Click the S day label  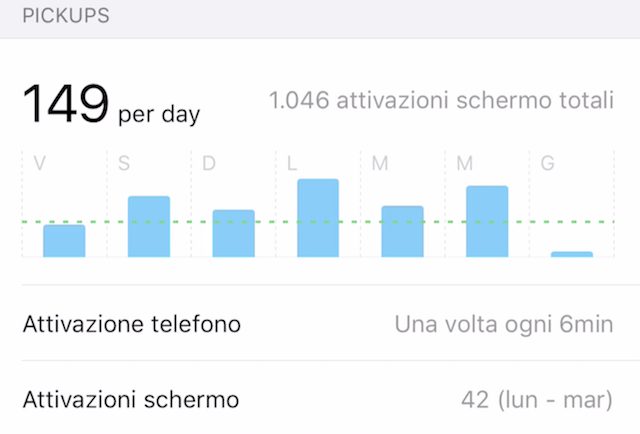coord(124,163)
